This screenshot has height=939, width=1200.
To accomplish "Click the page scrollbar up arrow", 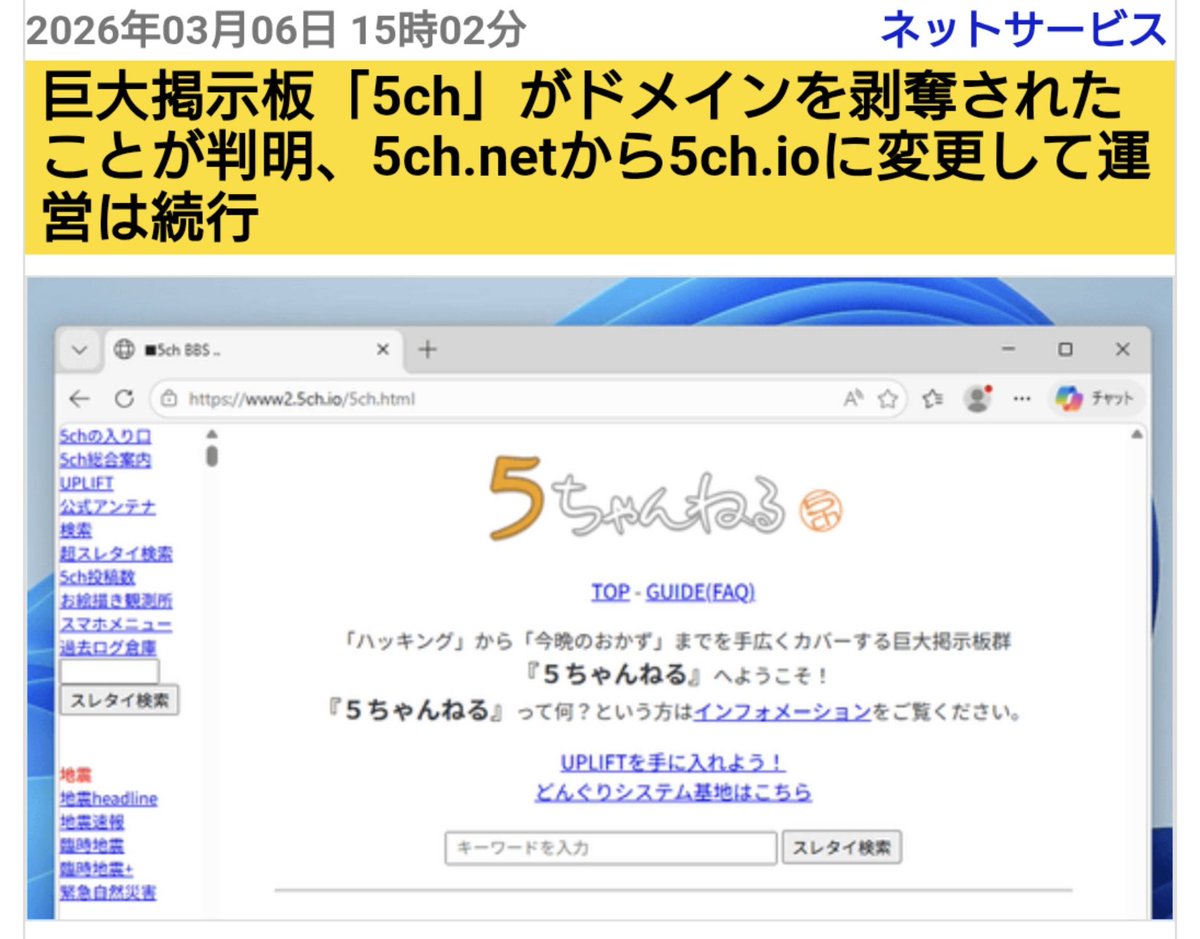I will point(210,433).
